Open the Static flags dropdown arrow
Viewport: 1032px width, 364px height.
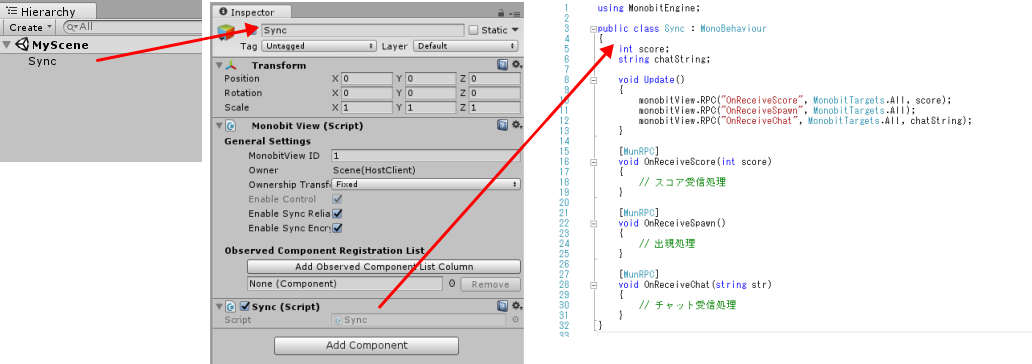[x=515, y=30]
